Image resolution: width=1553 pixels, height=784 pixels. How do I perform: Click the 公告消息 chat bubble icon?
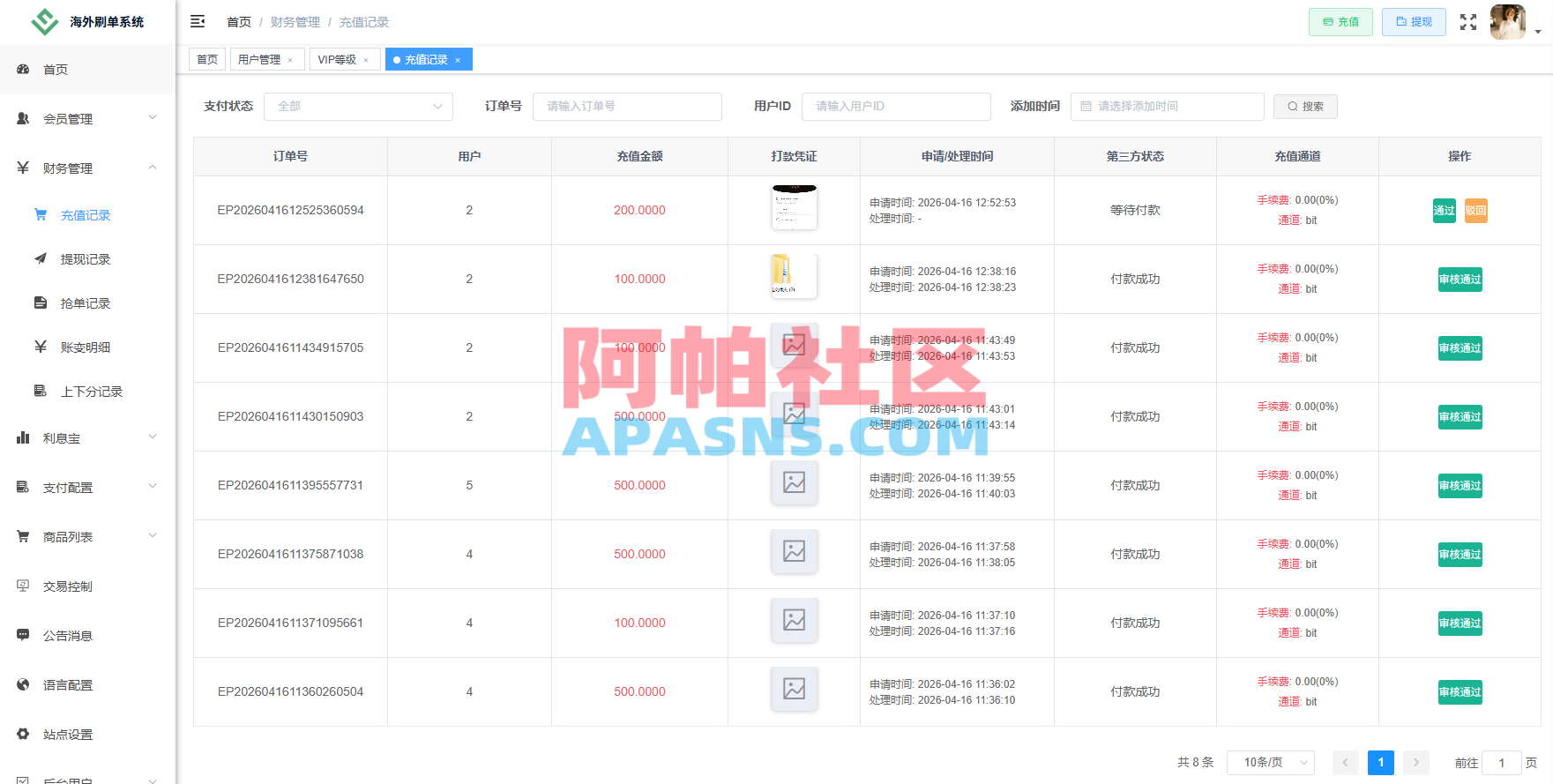point(23,635)
